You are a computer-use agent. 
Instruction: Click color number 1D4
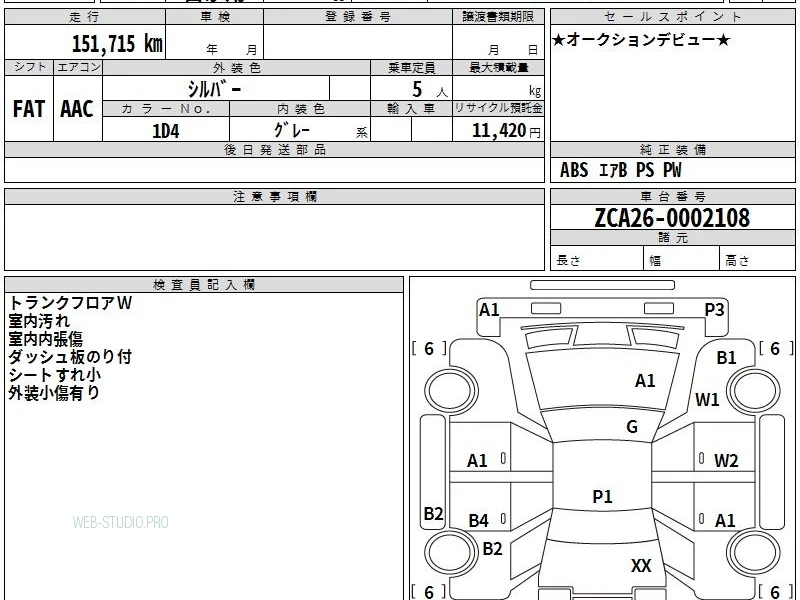point(166,131)
